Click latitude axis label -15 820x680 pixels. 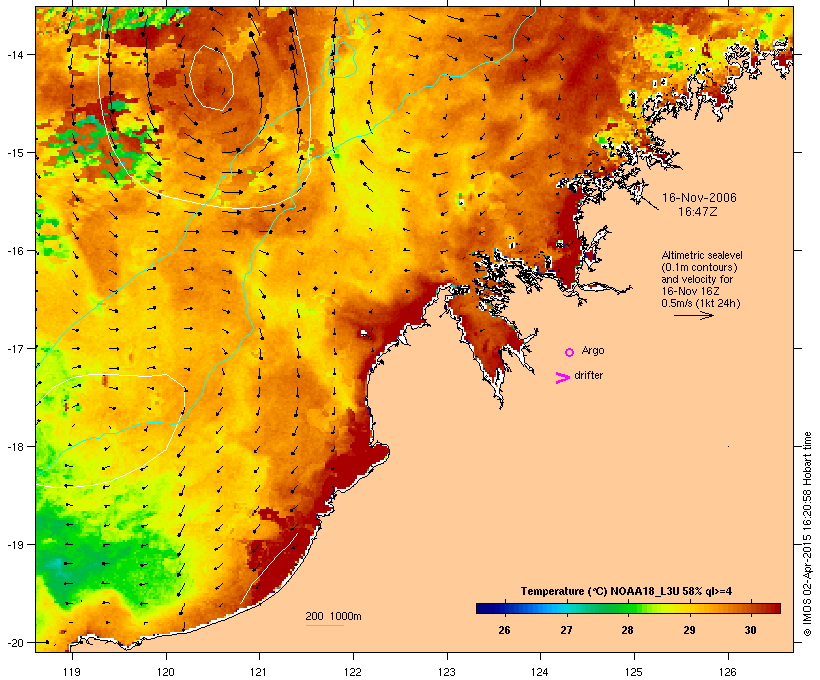tap(14, 153)
